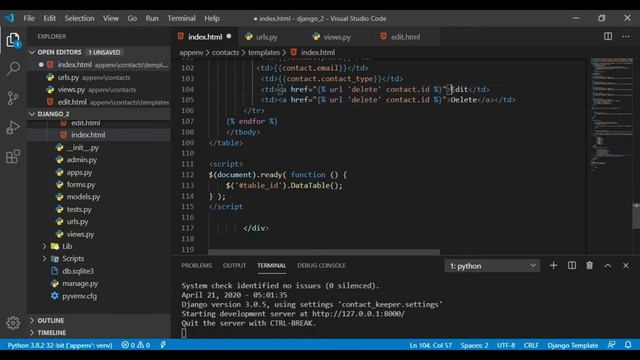
Task: Split the terminal panel
Action: [x=572, y=266]
